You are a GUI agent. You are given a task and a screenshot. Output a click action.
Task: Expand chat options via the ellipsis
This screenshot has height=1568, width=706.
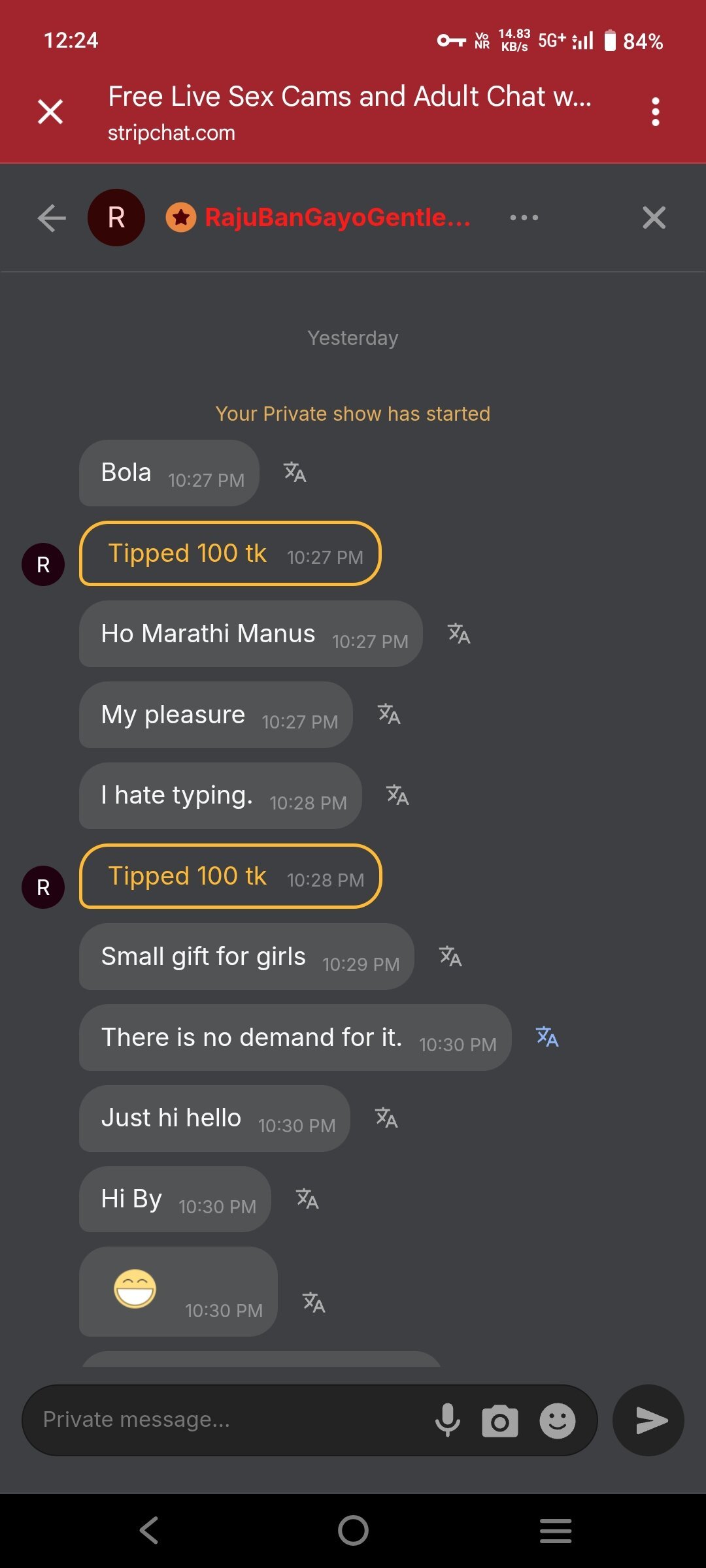pyautogui.click(x=524, y=218)
